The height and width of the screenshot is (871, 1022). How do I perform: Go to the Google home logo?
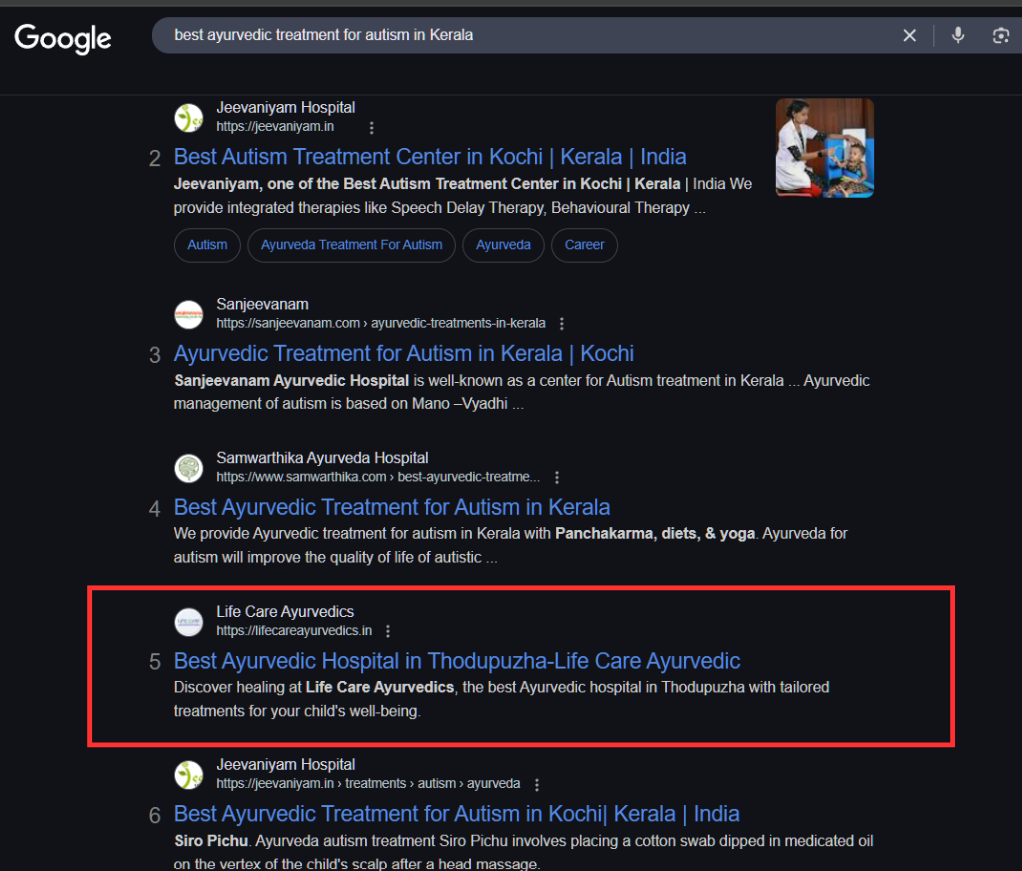[63, 38]
